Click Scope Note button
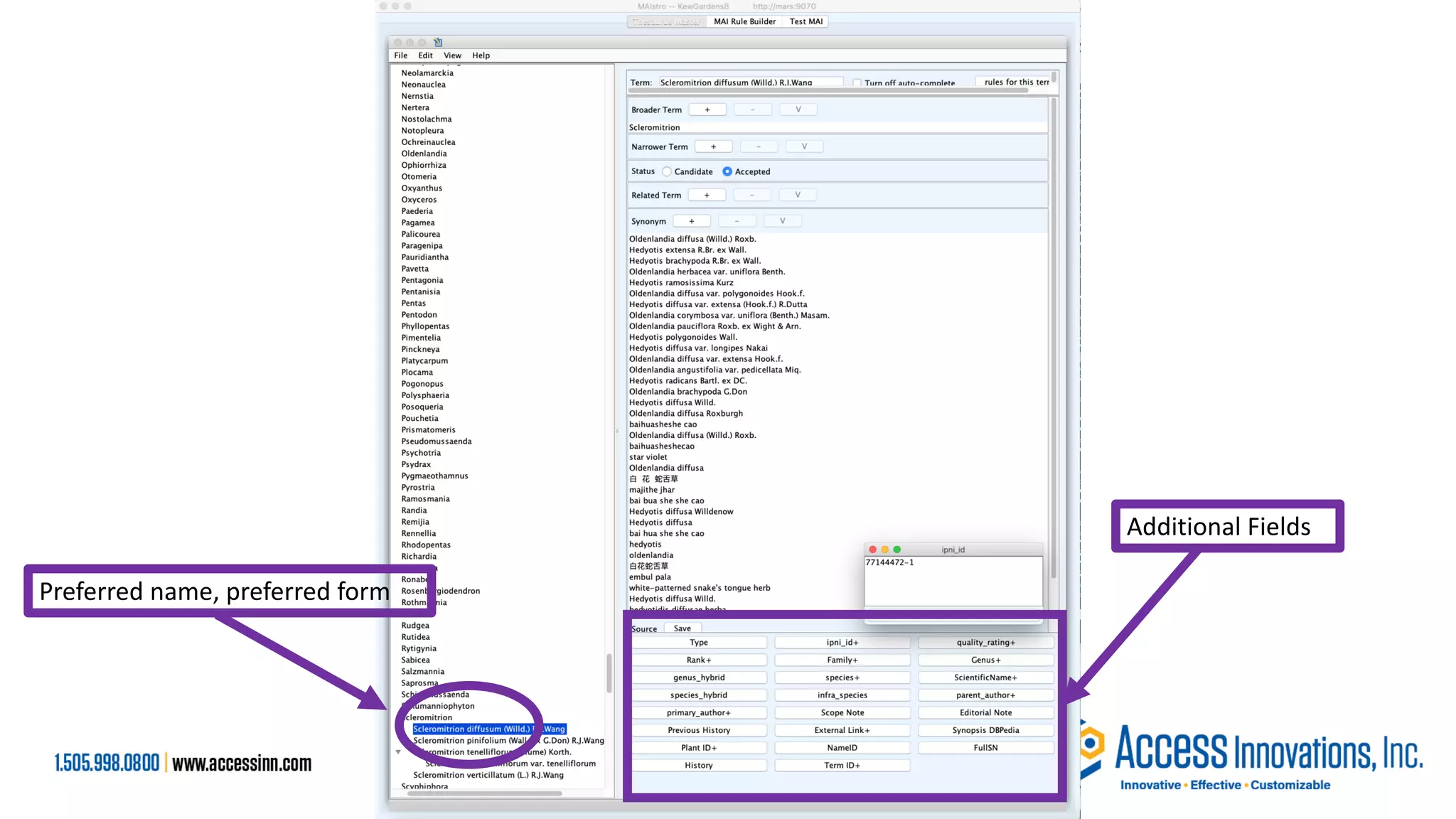Screen dimensions: 1456x819 click(842, 713)
